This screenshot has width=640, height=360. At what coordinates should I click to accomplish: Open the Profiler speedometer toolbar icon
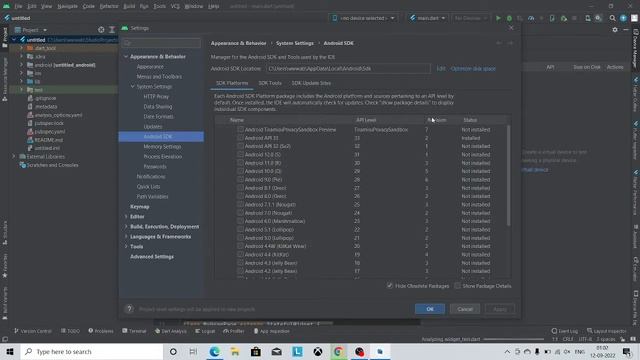pos(531,18)
